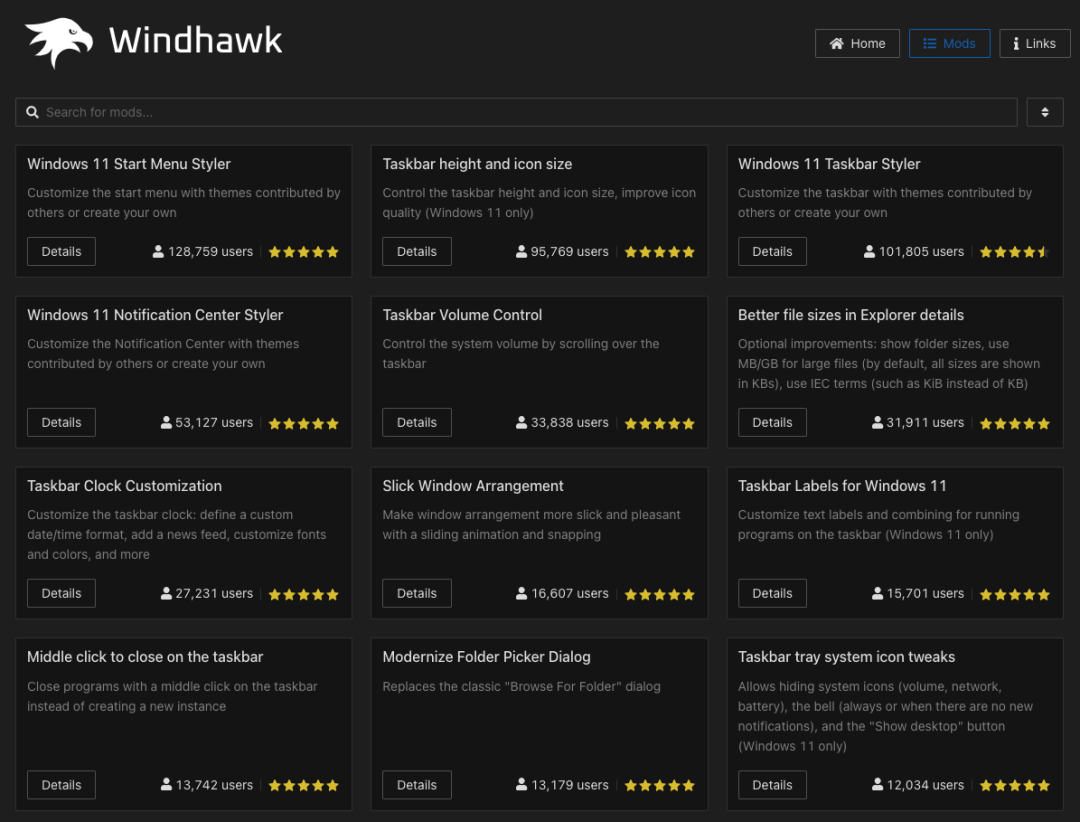Open the Links menu

[1035, 43]
